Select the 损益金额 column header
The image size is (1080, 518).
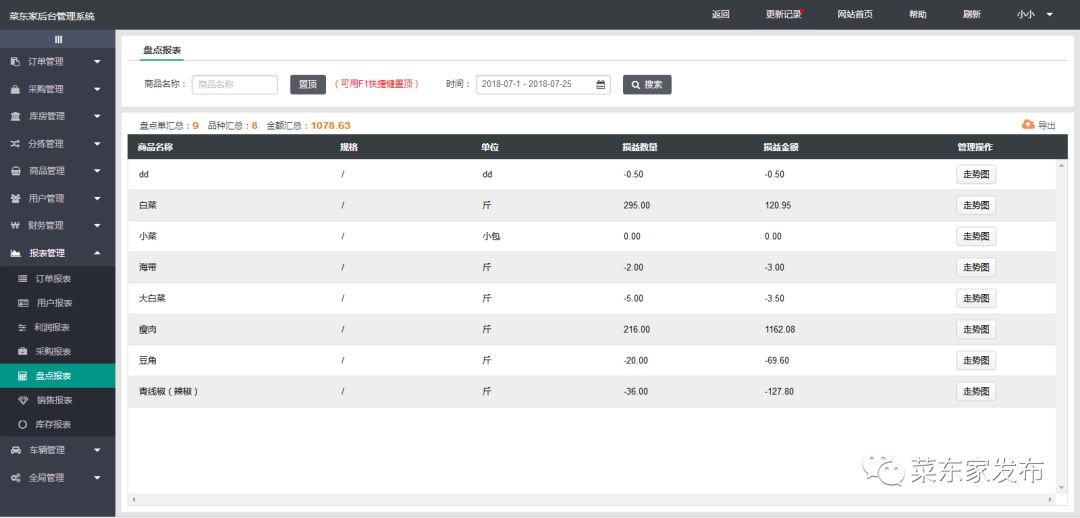pyautogui.click(x=780, y=147)
